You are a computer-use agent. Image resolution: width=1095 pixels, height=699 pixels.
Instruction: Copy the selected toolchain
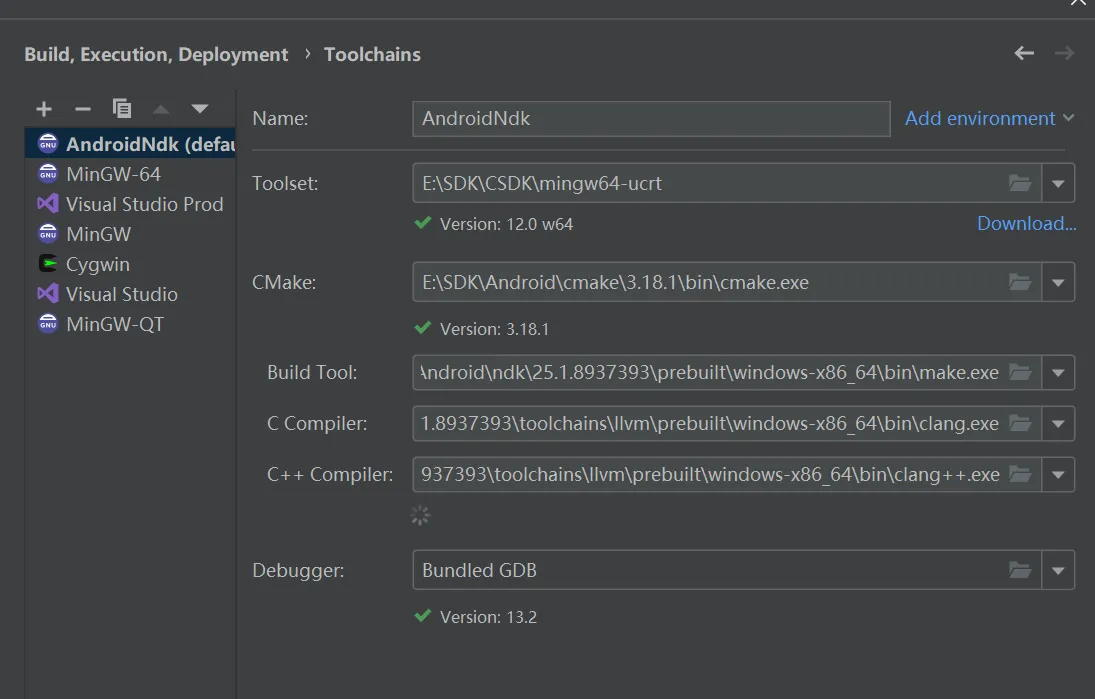coord(122,108)
